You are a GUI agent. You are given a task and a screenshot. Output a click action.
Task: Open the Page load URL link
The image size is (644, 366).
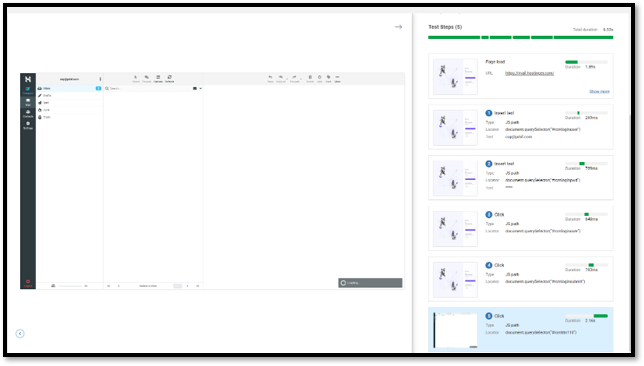click(529, 73)
